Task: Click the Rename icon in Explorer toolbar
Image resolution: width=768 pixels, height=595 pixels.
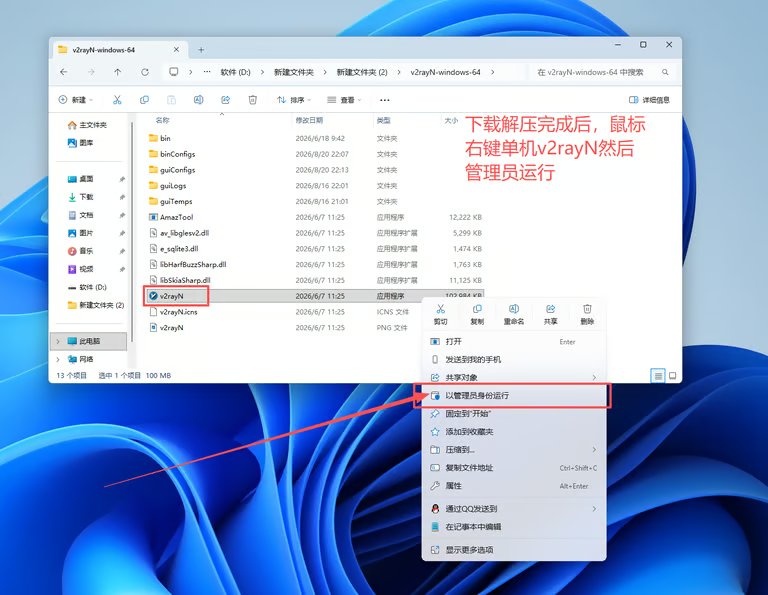Action: (x=198, y=100)
